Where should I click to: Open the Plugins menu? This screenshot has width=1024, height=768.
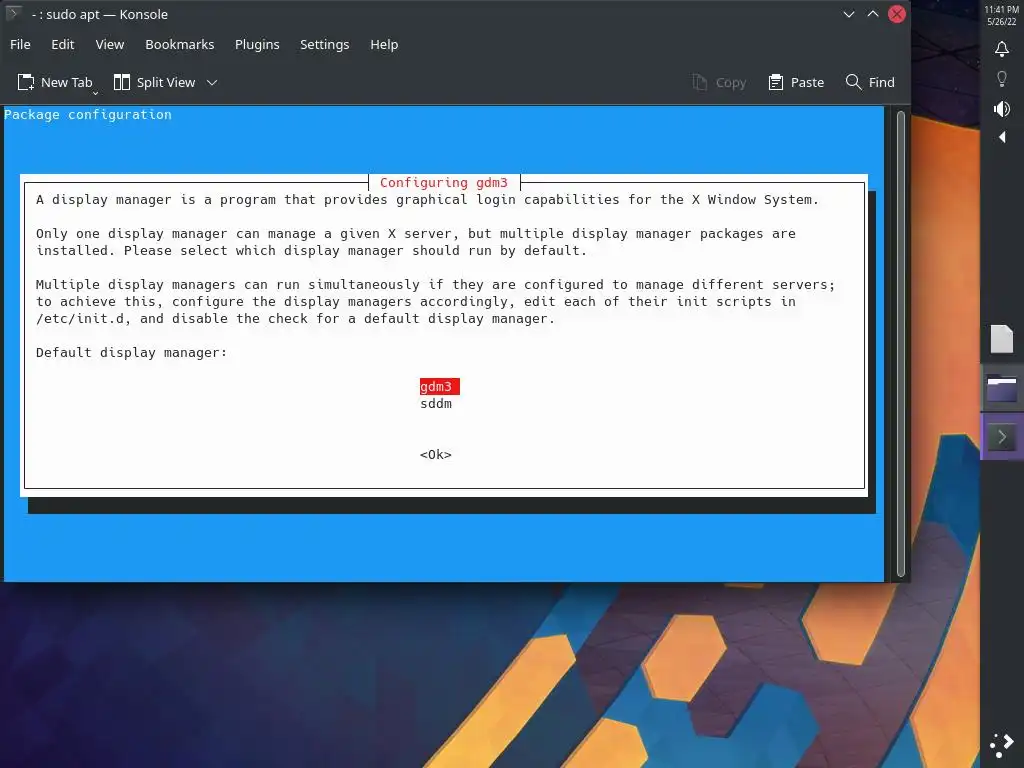pos(257,44)
